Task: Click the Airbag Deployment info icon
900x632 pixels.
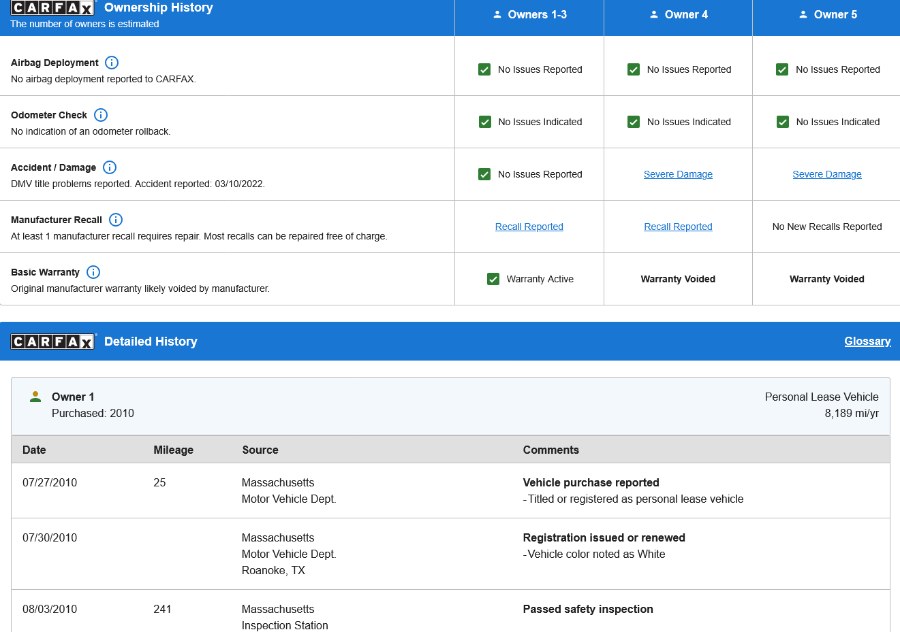Action: pos(112,63)
